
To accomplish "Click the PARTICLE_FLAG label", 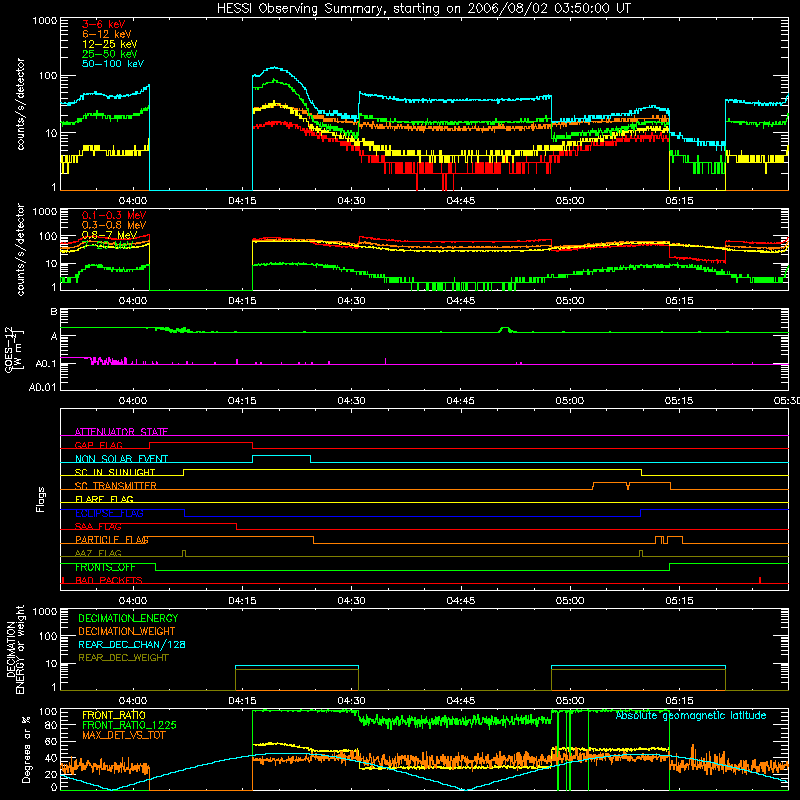I will pos(112,539).
